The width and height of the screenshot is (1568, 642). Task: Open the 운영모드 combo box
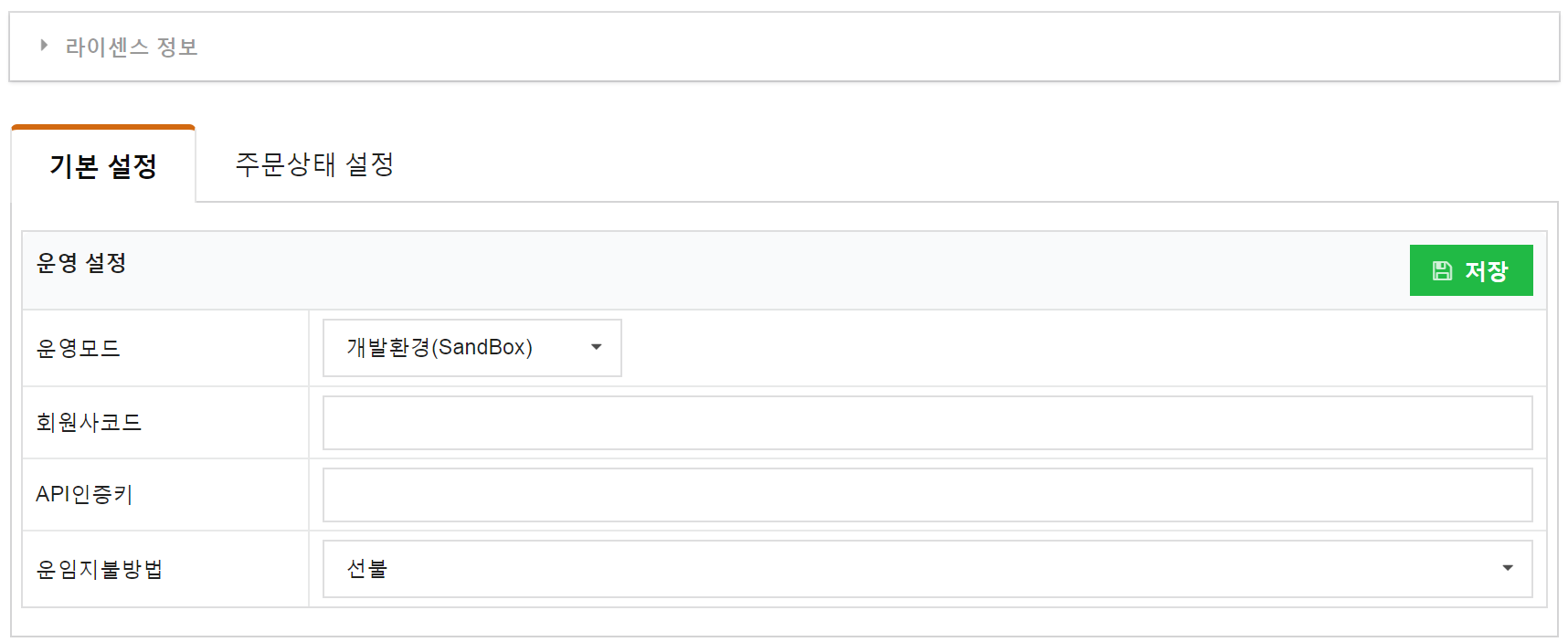[472, 348]
